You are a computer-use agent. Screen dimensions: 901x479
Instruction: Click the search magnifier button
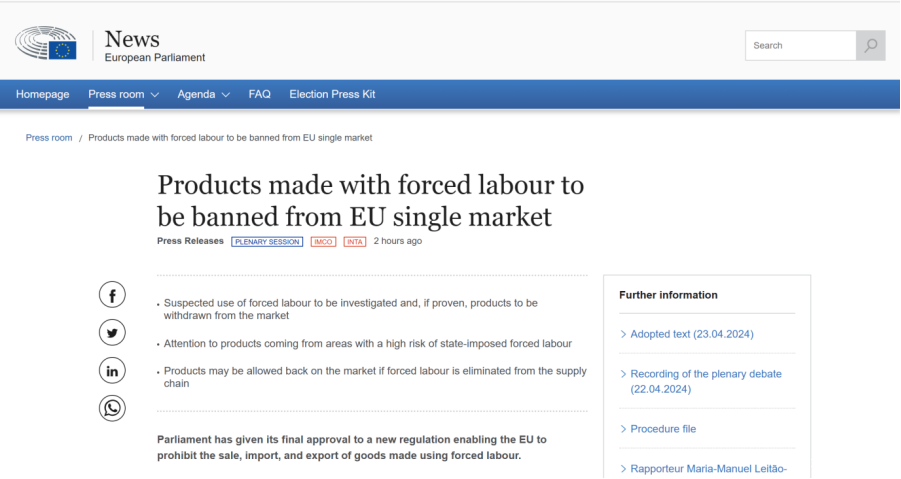870,45
